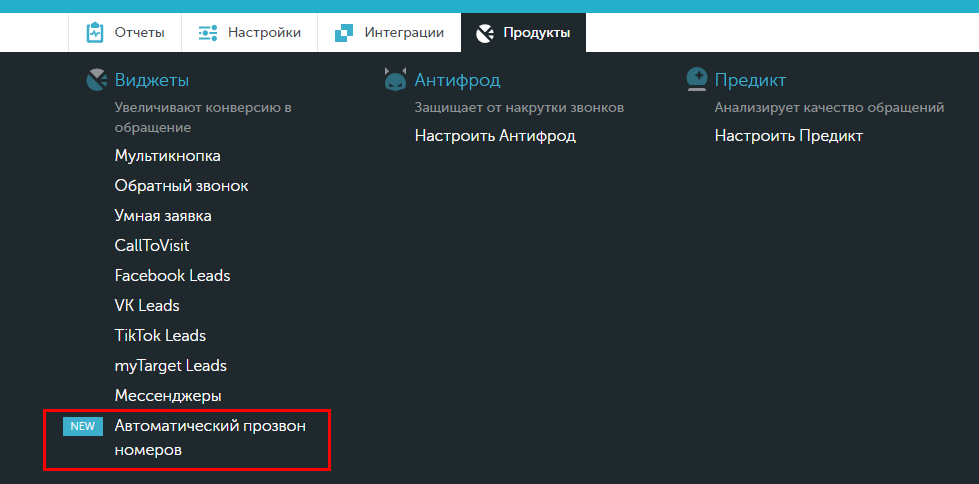Open the Интеграции tab
The image size is (979, 484).
point(390,32)
